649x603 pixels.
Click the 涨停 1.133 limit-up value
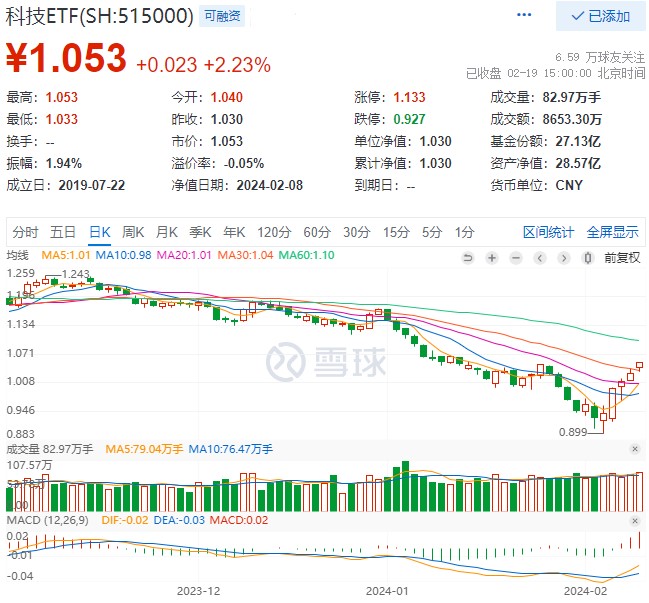tap(409, 98)
